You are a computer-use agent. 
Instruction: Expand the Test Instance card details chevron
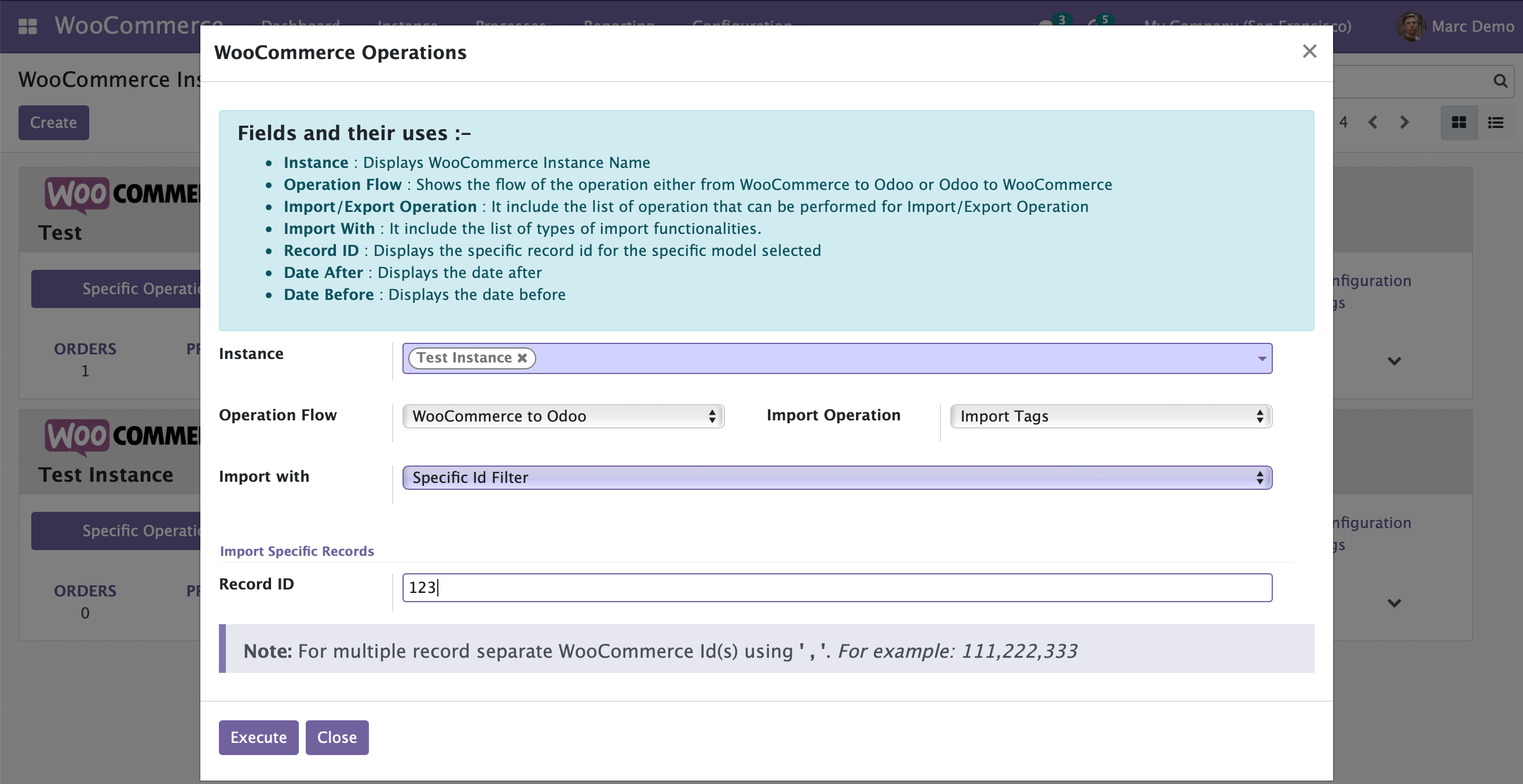1394,603
